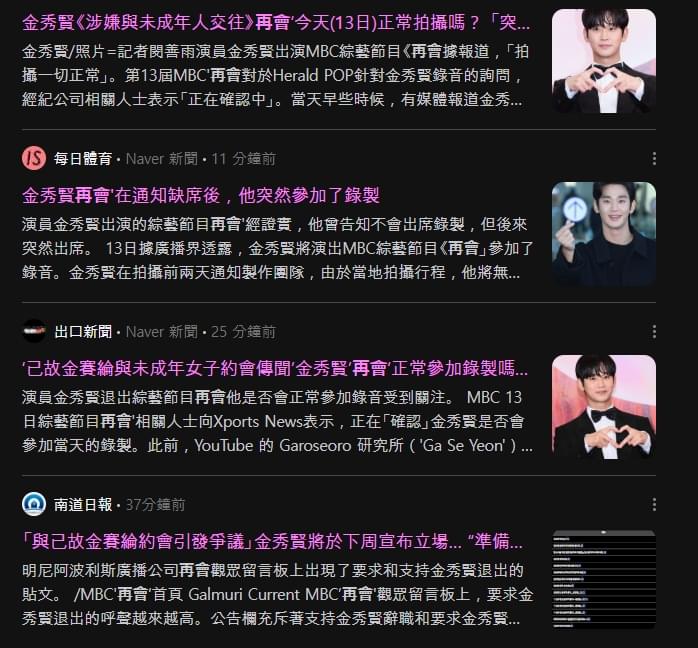Click the first article's heart-pose thumbnail
This screenshot has width=698, height=648.
click(604, 61)
